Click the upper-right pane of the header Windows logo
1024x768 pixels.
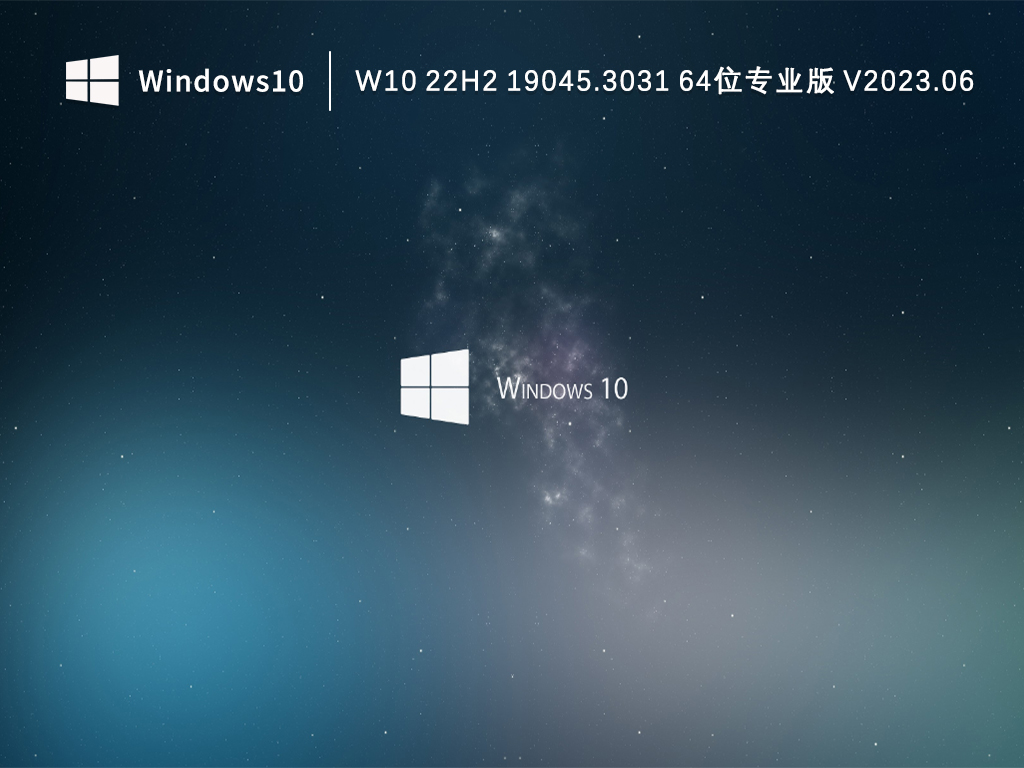[x=106, y=67]
